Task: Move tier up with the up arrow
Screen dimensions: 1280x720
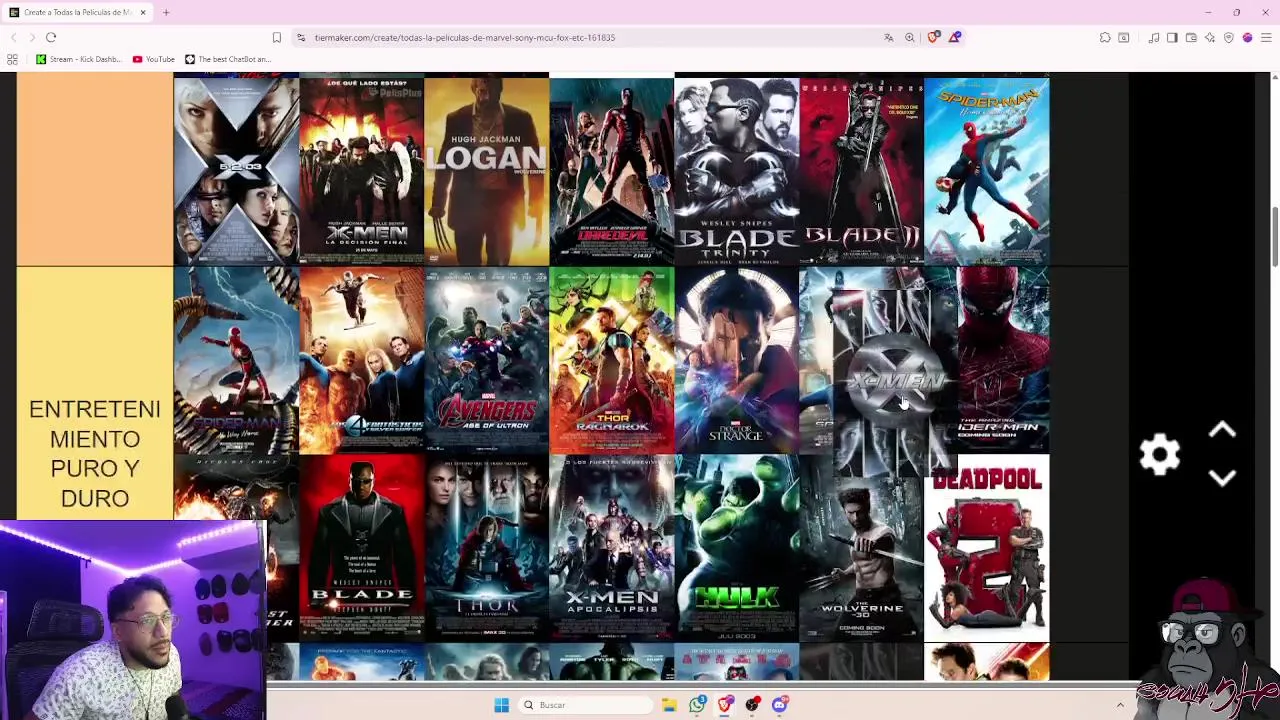Action: click(1222, 431)
